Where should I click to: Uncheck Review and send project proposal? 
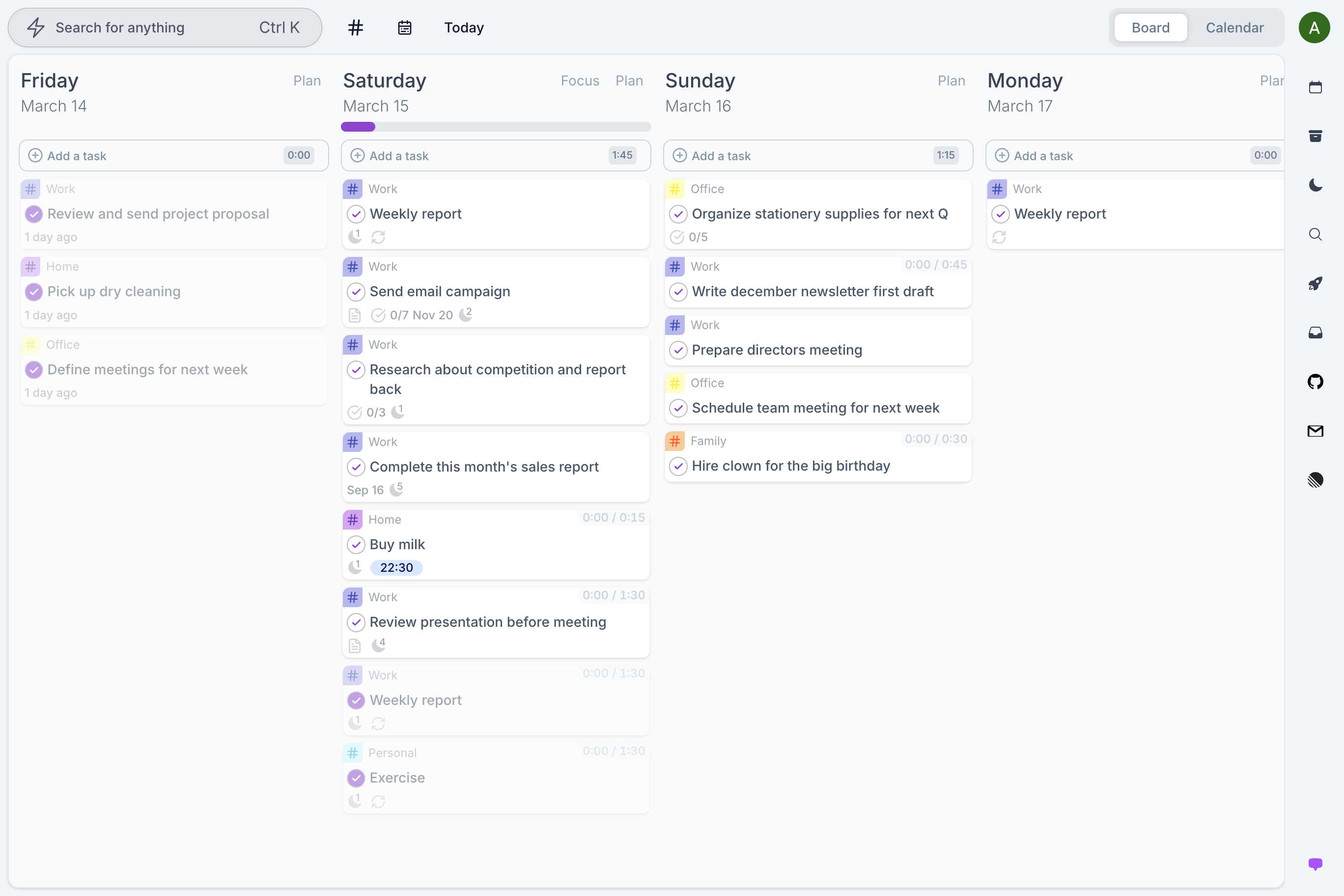click(x=34, y=214)
